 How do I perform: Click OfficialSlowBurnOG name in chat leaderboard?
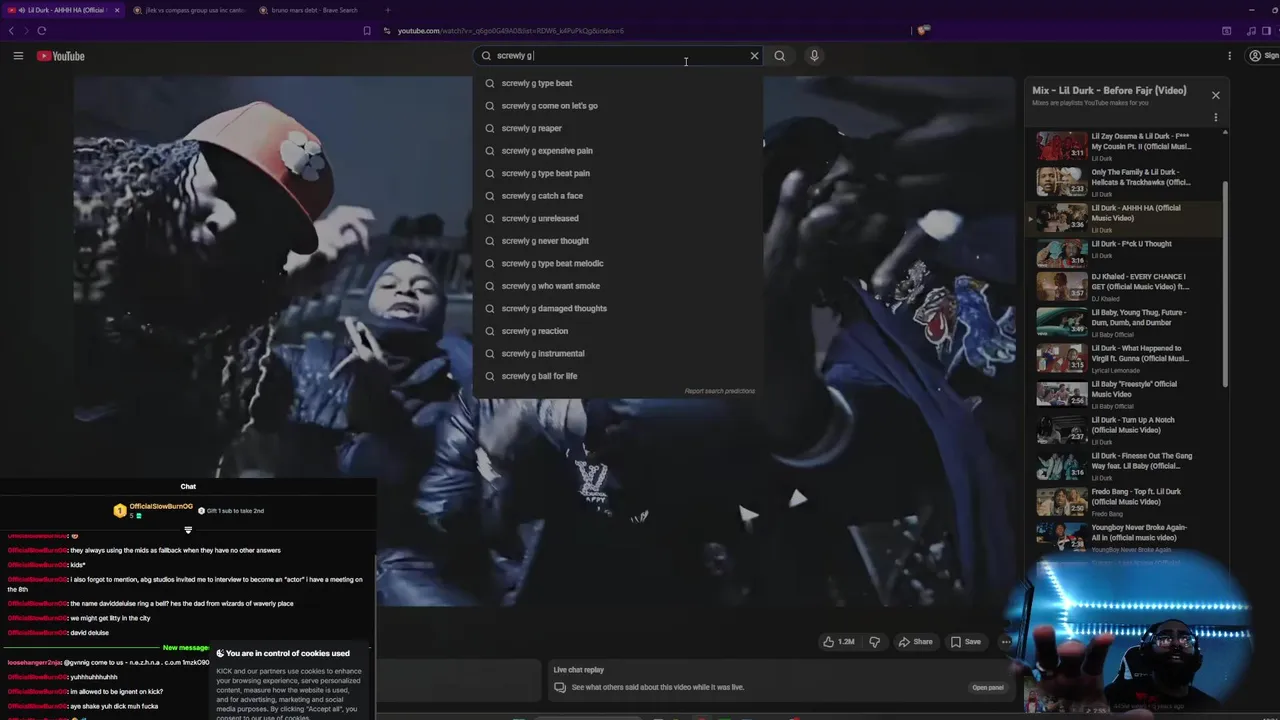pos(161,506)
